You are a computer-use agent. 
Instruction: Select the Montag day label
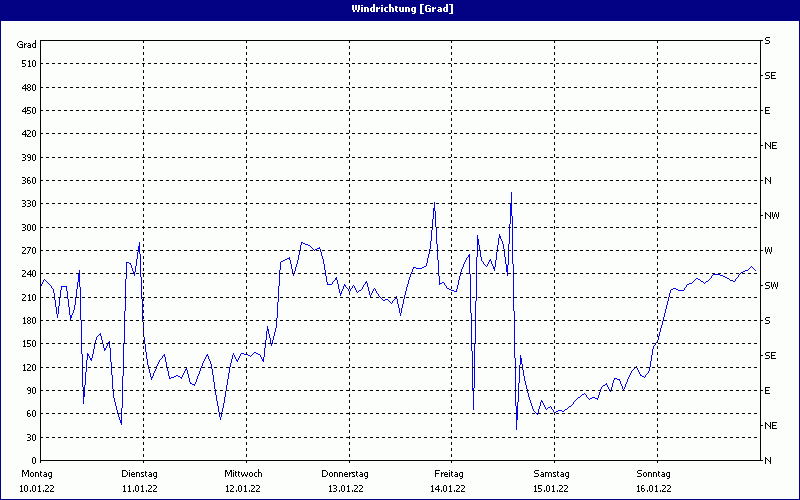coord(36,473)
